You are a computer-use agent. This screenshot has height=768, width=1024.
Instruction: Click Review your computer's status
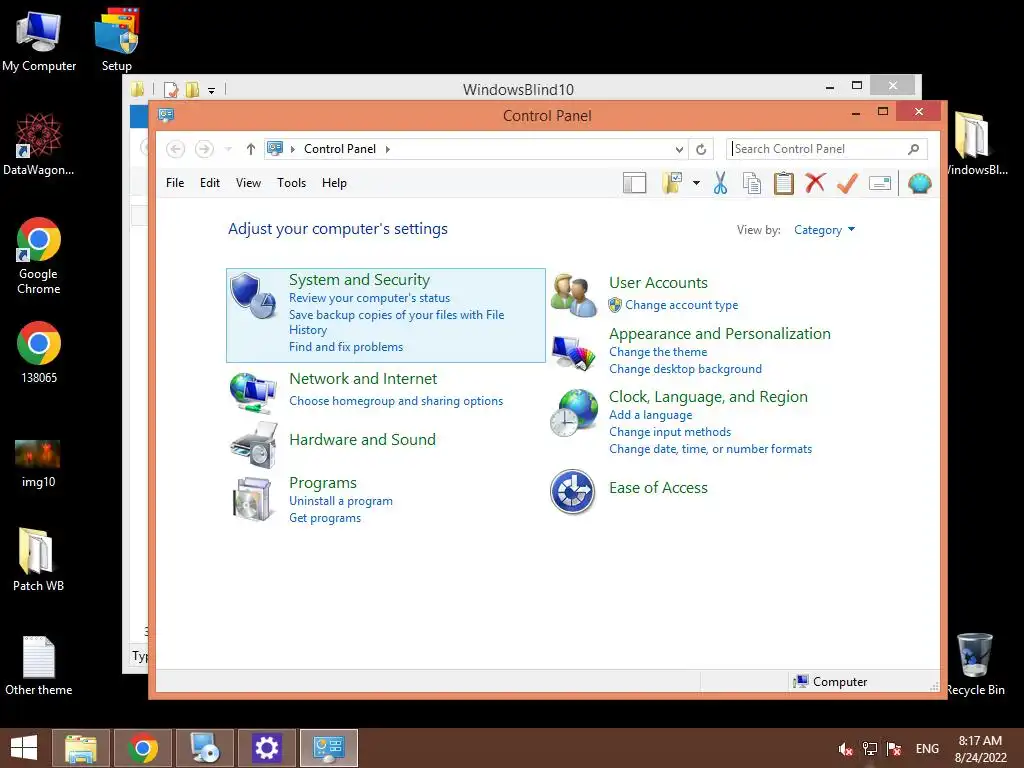(370, 298)
